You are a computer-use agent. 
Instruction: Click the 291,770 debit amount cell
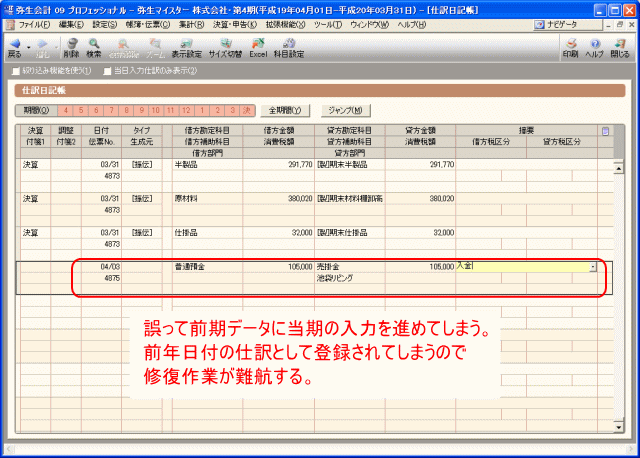[x=278, y=165]
